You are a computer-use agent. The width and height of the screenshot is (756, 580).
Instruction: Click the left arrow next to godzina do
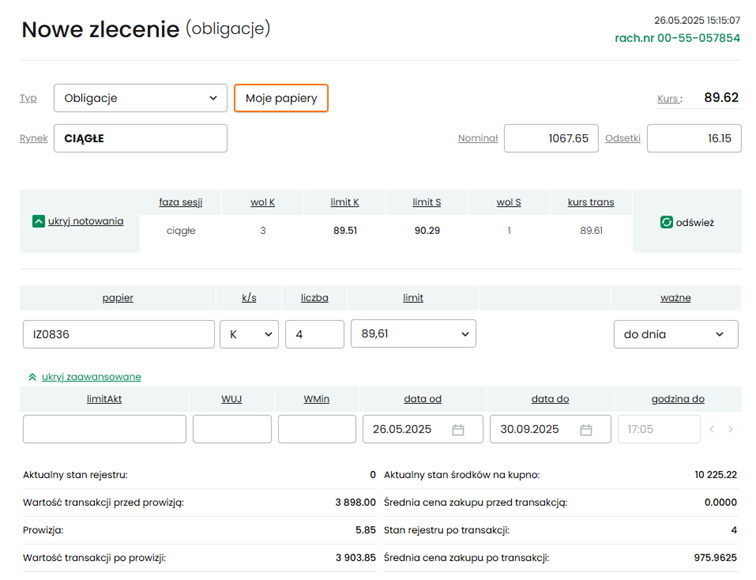(712, 429)
